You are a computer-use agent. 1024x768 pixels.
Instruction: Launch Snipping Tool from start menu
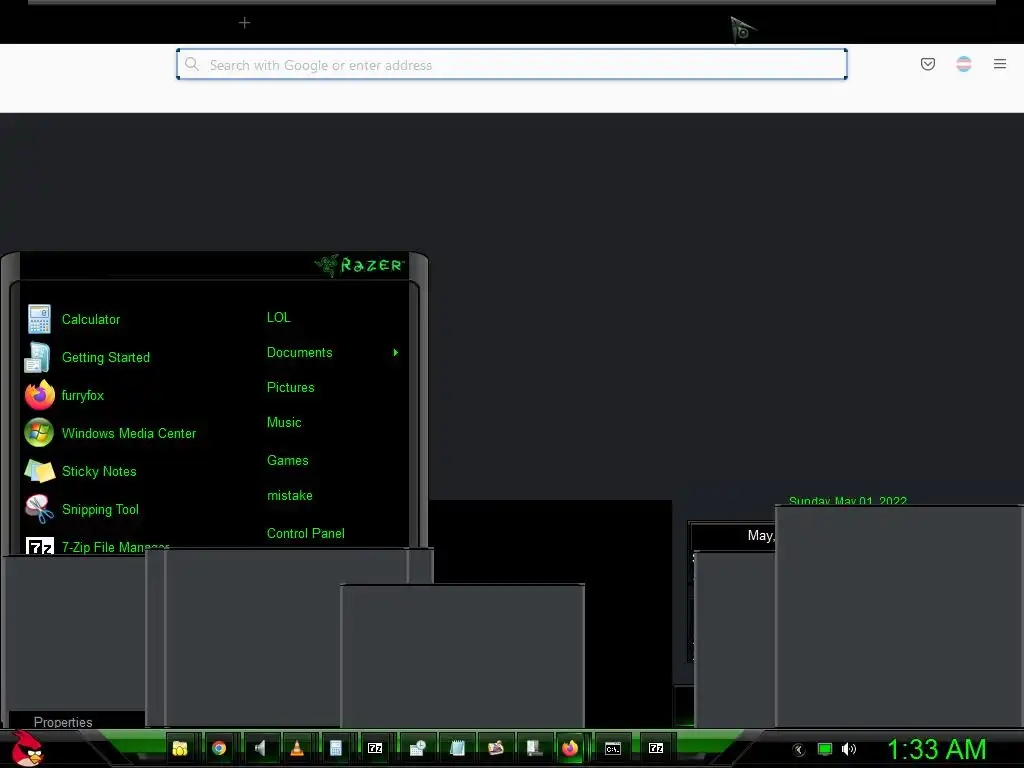click(x=100, y=509)
